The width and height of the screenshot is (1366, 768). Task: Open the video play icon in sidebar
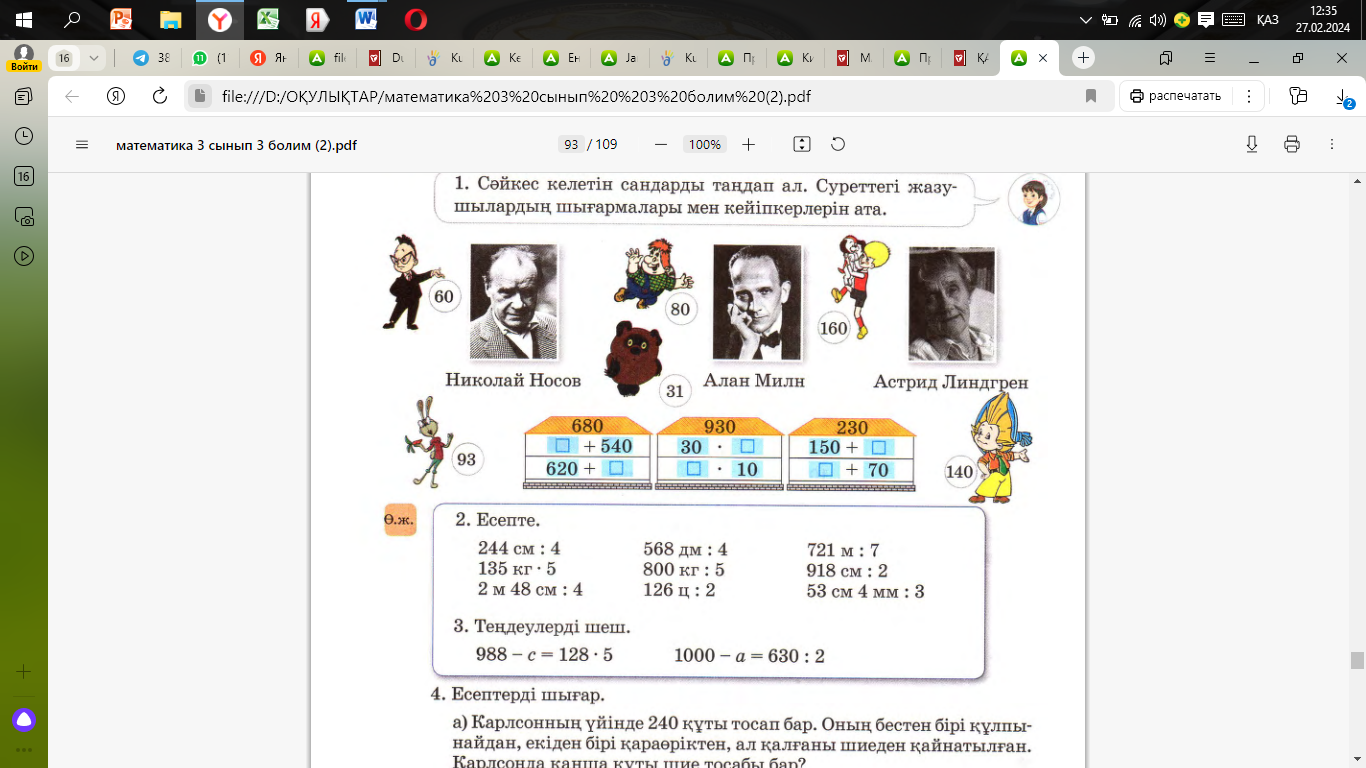pyautogui.click(x=24, y=256)
